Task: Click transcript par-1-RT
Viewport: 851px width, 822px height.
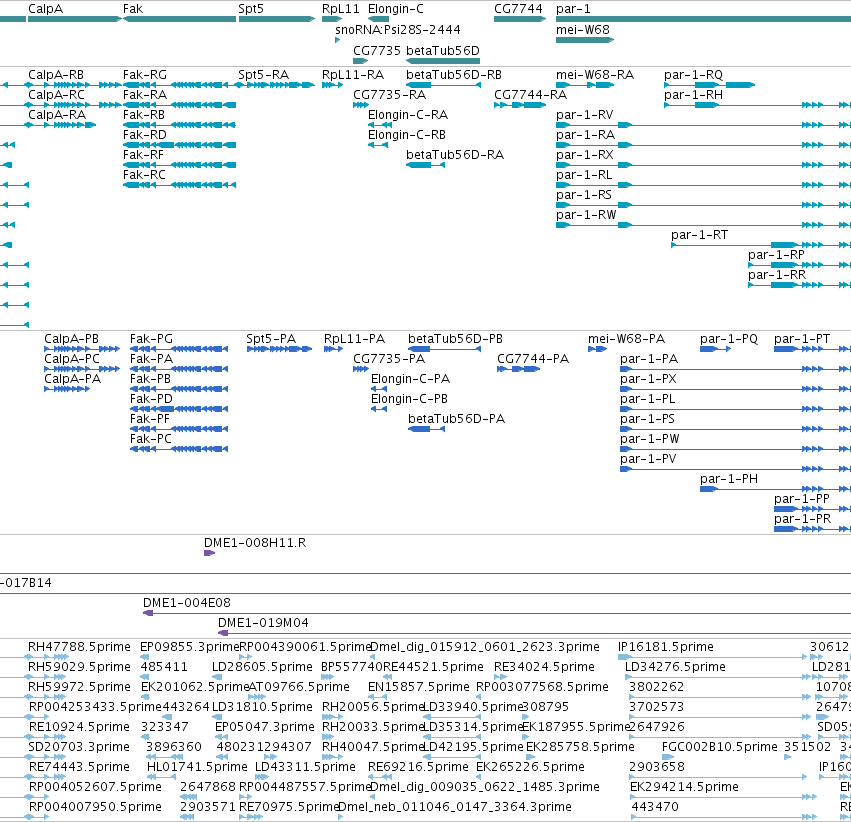Action: pos(761,245)
